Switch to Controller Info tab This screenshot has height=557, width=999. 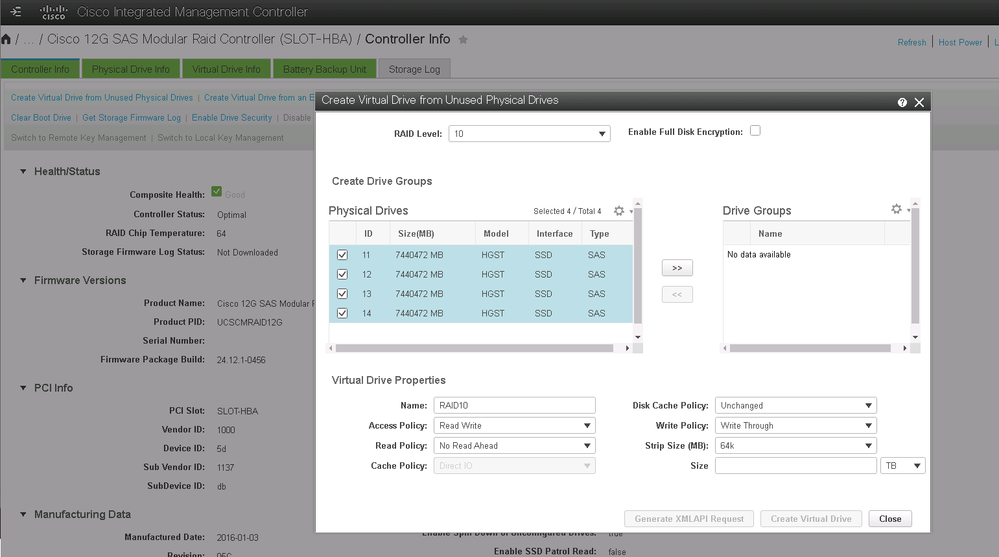tap(40, 69)
